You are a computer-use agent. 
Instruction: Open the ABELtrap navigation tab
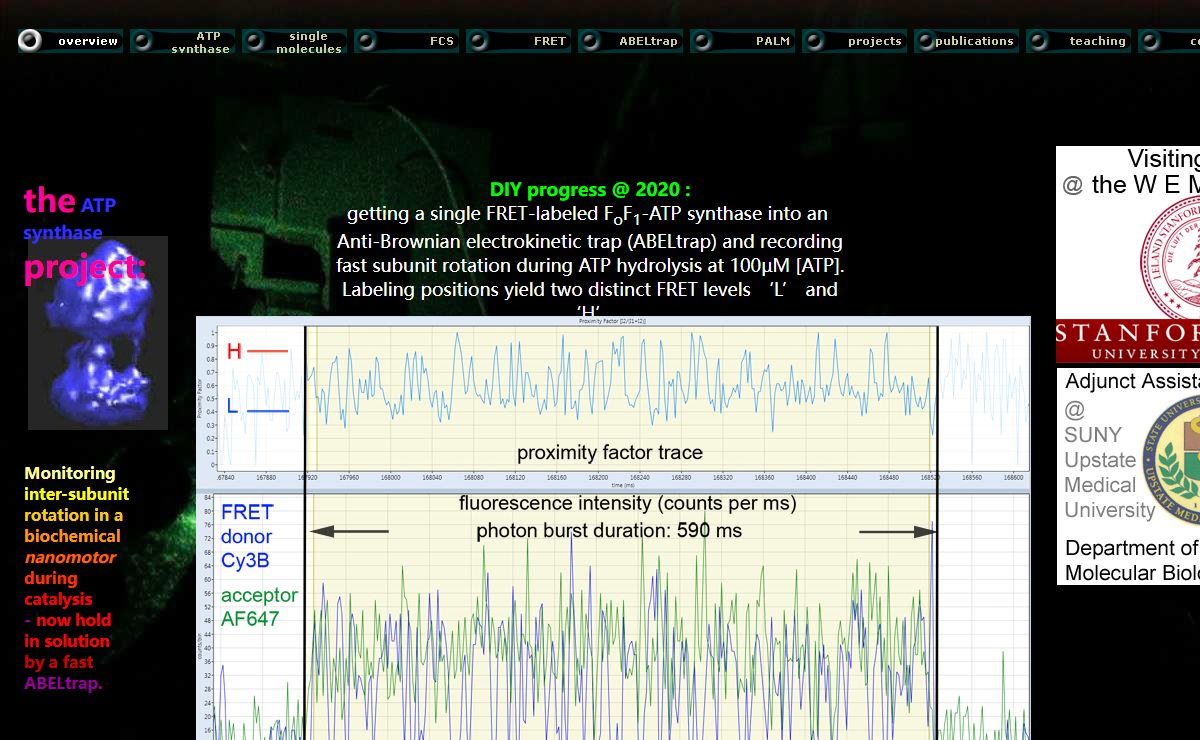[631, 41]
